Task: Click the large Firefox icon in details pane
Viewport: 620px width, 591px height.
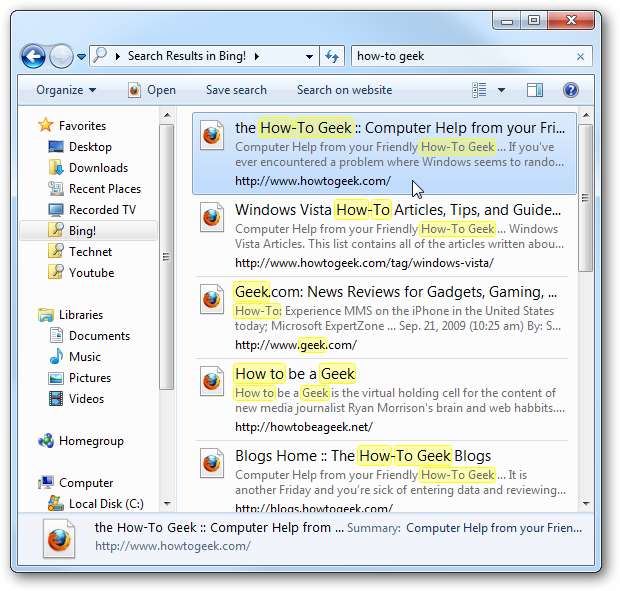Action: pyautogui.click(x=59, y=539)
